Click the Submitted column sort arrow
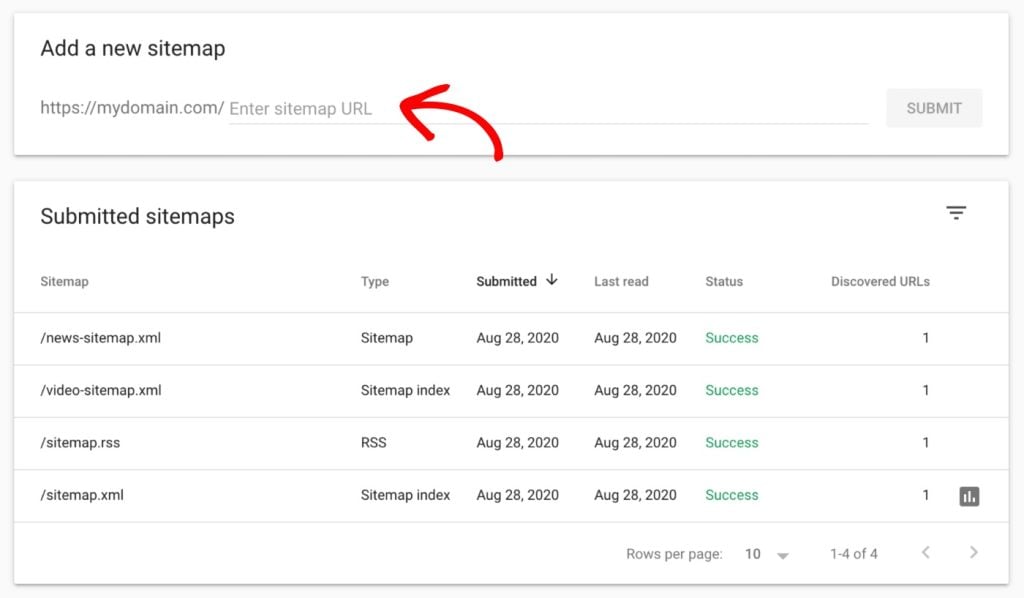 [x=552, y=281]
